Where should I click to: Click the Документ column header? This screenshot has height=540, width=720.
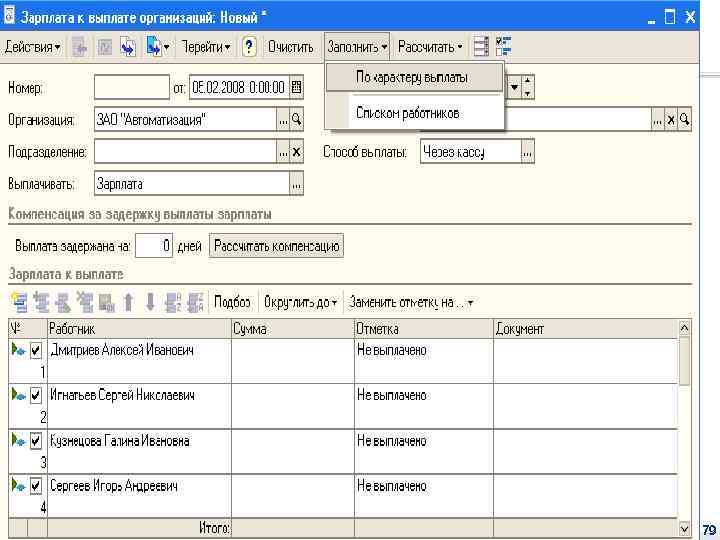pyautogui.click(x=586, y=329)
